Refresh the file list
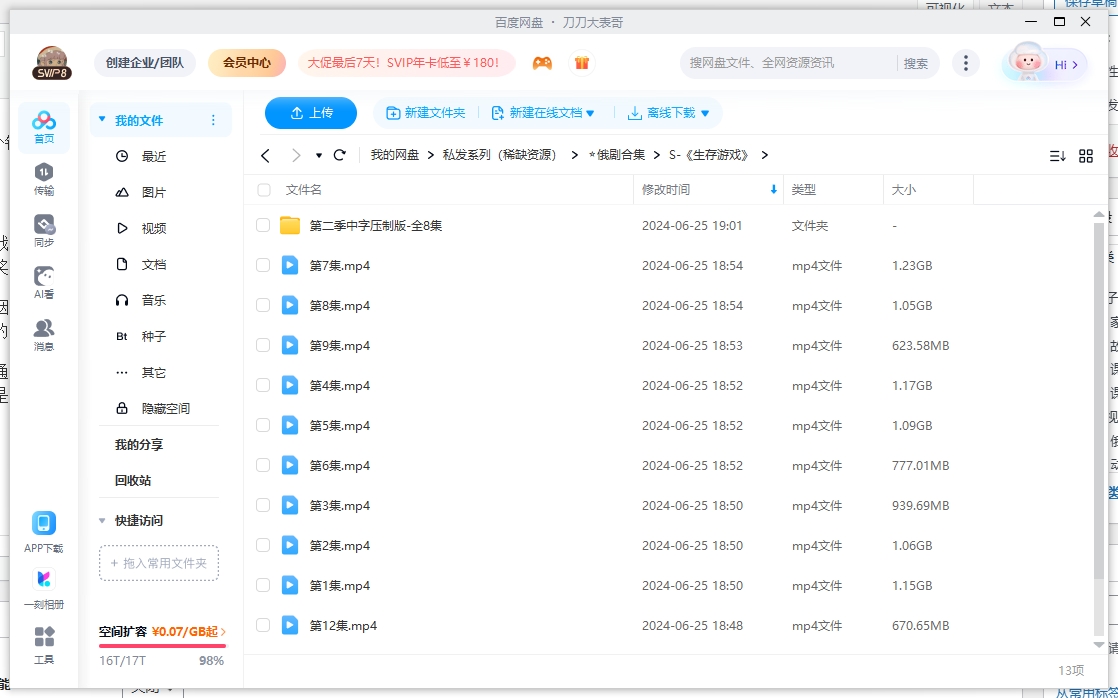1118x698 pixels. coord(340,155)
